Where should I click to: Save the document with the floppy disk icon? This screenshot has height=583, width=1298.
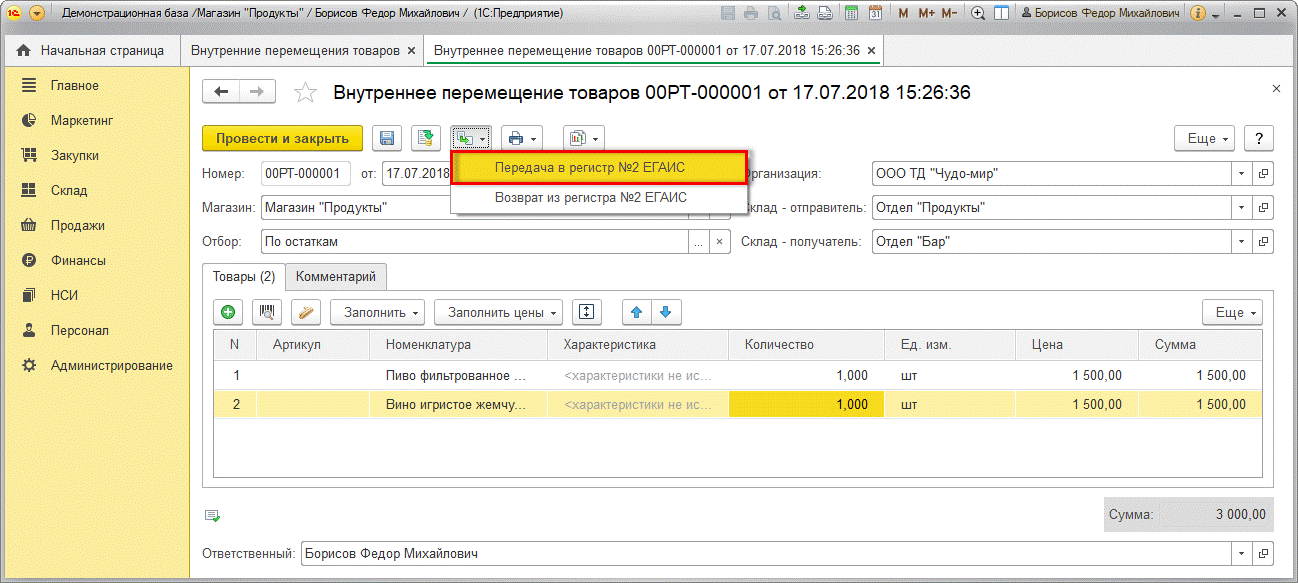pos(387,138)
